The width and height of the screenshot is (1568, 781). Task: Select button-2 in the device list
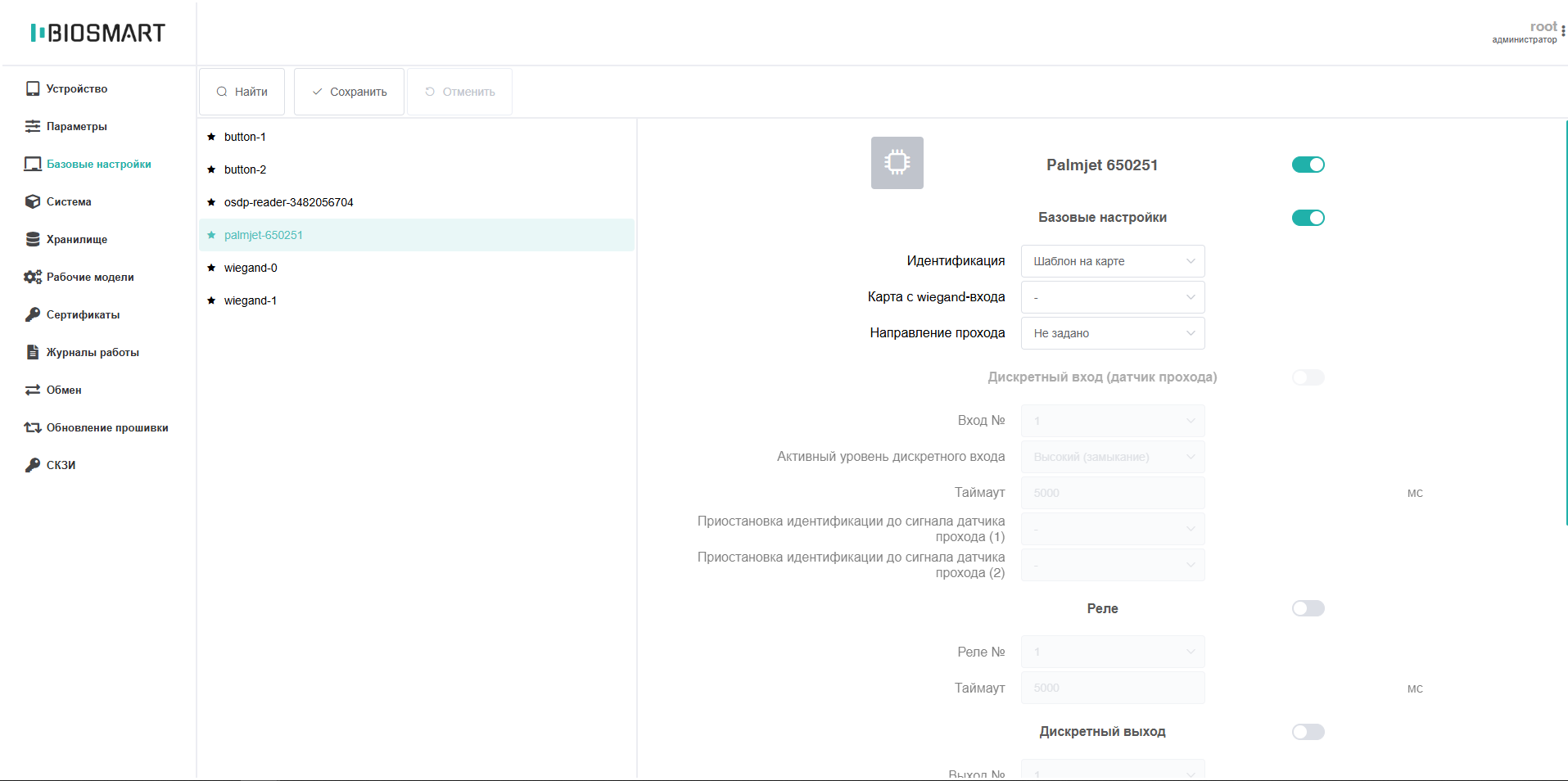click(x=417, y=169)
